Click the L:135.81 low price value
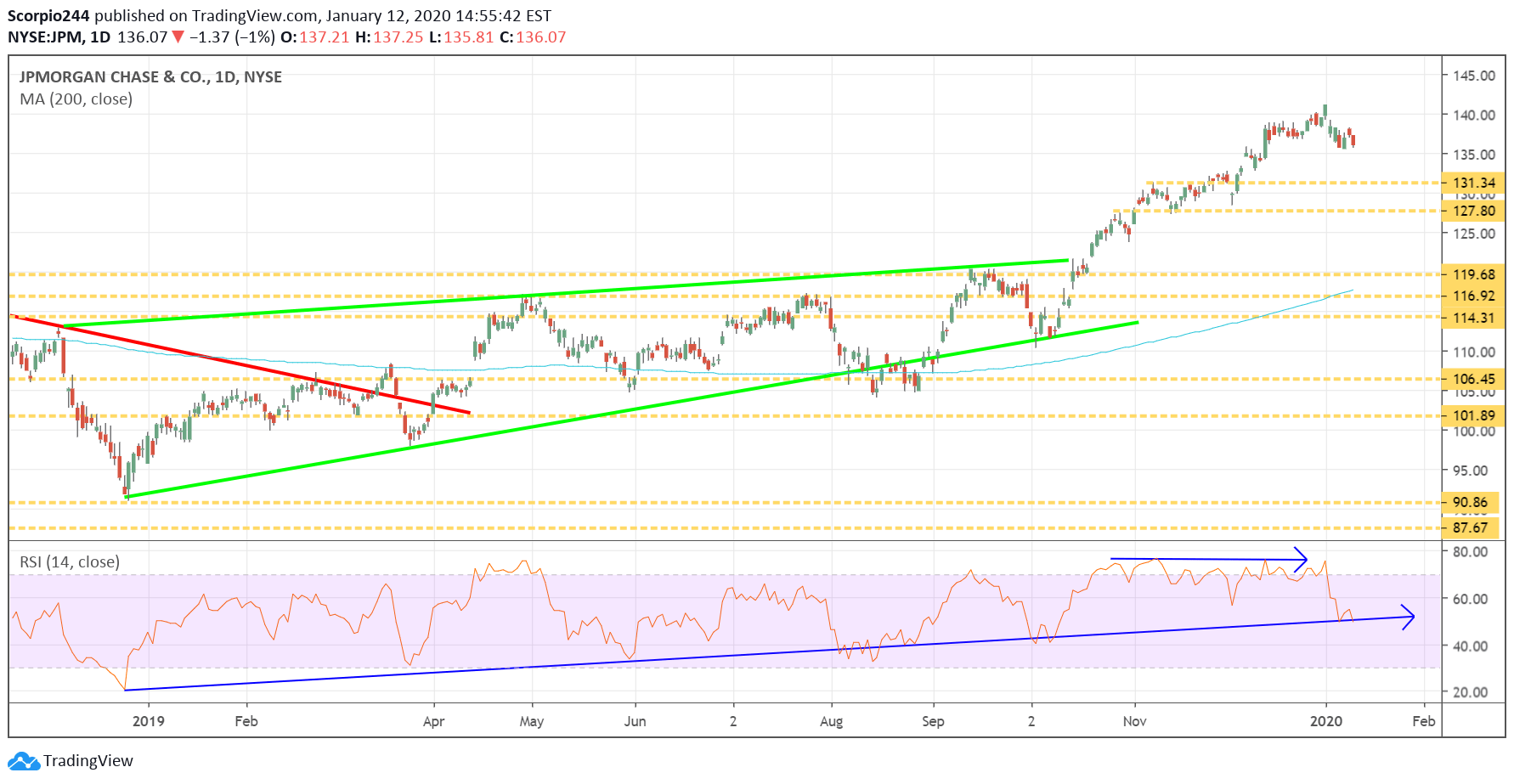Image resolution: width=1514 pixels, height=784 pixels. click(461, 37)
